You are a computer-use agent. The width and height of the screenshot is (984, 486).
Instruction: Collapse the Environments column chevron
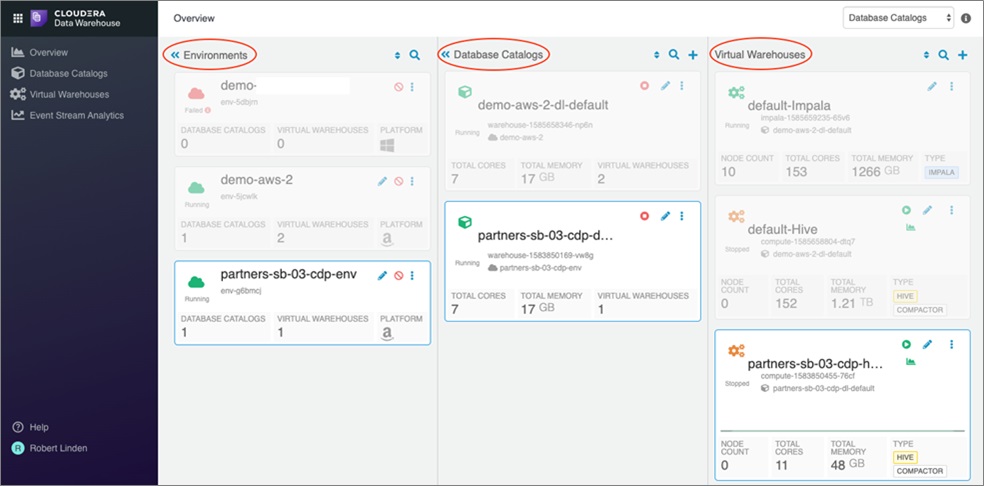(175, 55)
